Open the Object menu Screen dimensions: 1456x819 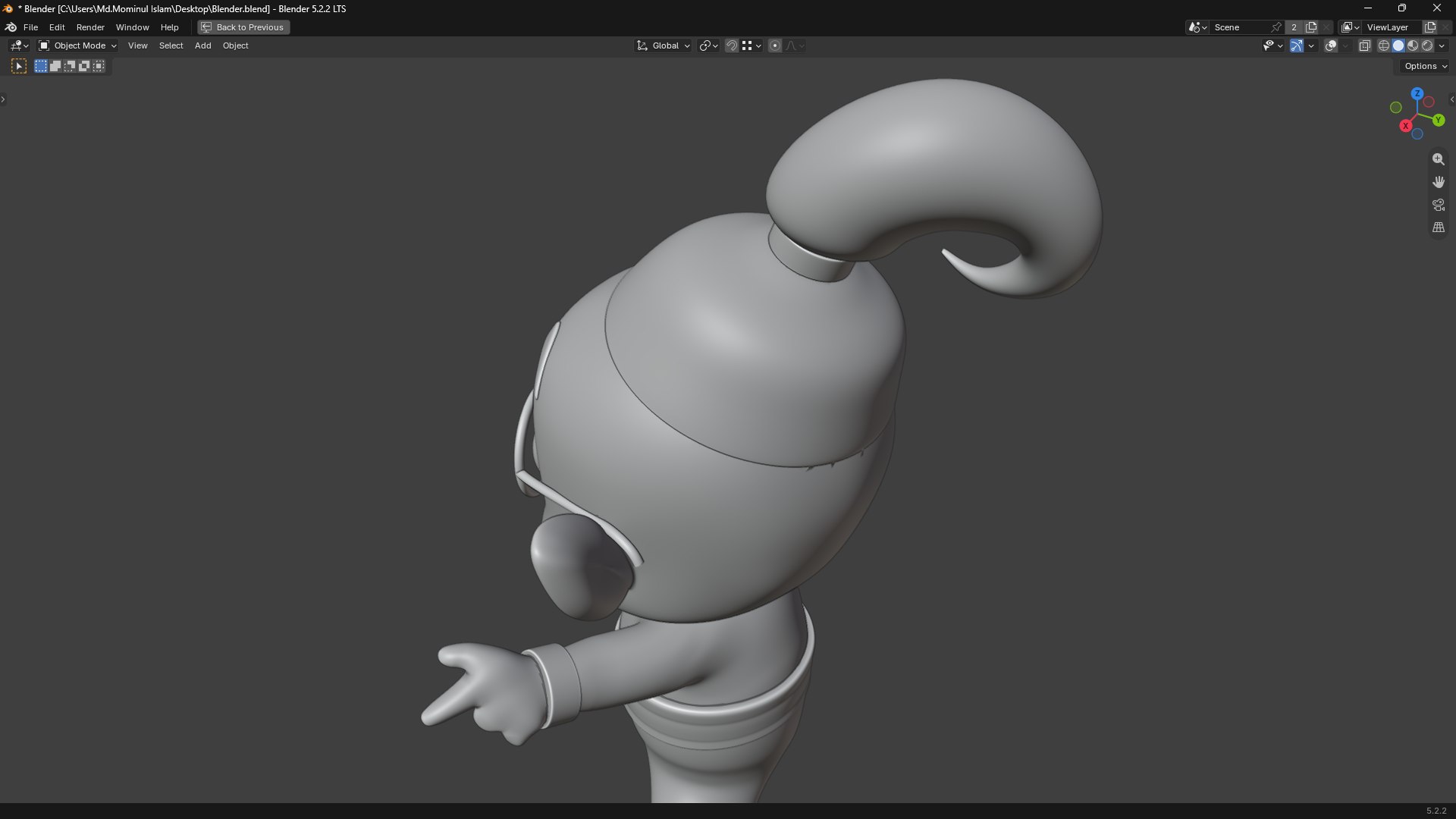click(x=235, y=45)
